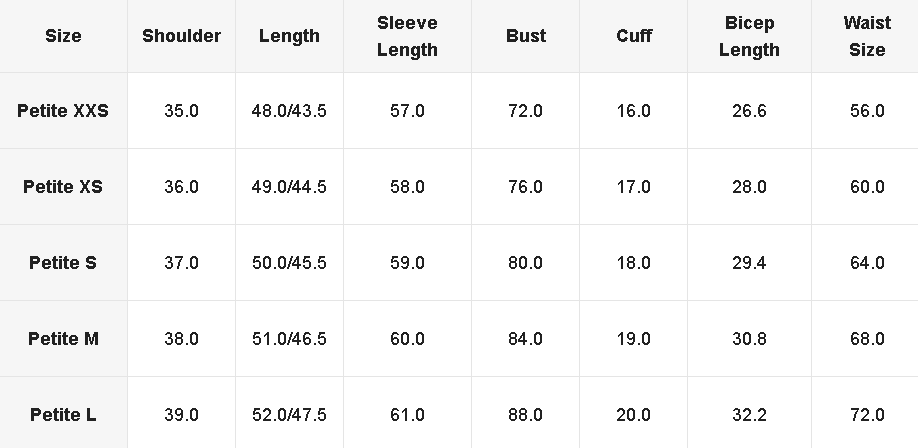Select the 59.0 sleeve length cell
The width and height of the screenshot is (918, 448).
tap(407, 263)
